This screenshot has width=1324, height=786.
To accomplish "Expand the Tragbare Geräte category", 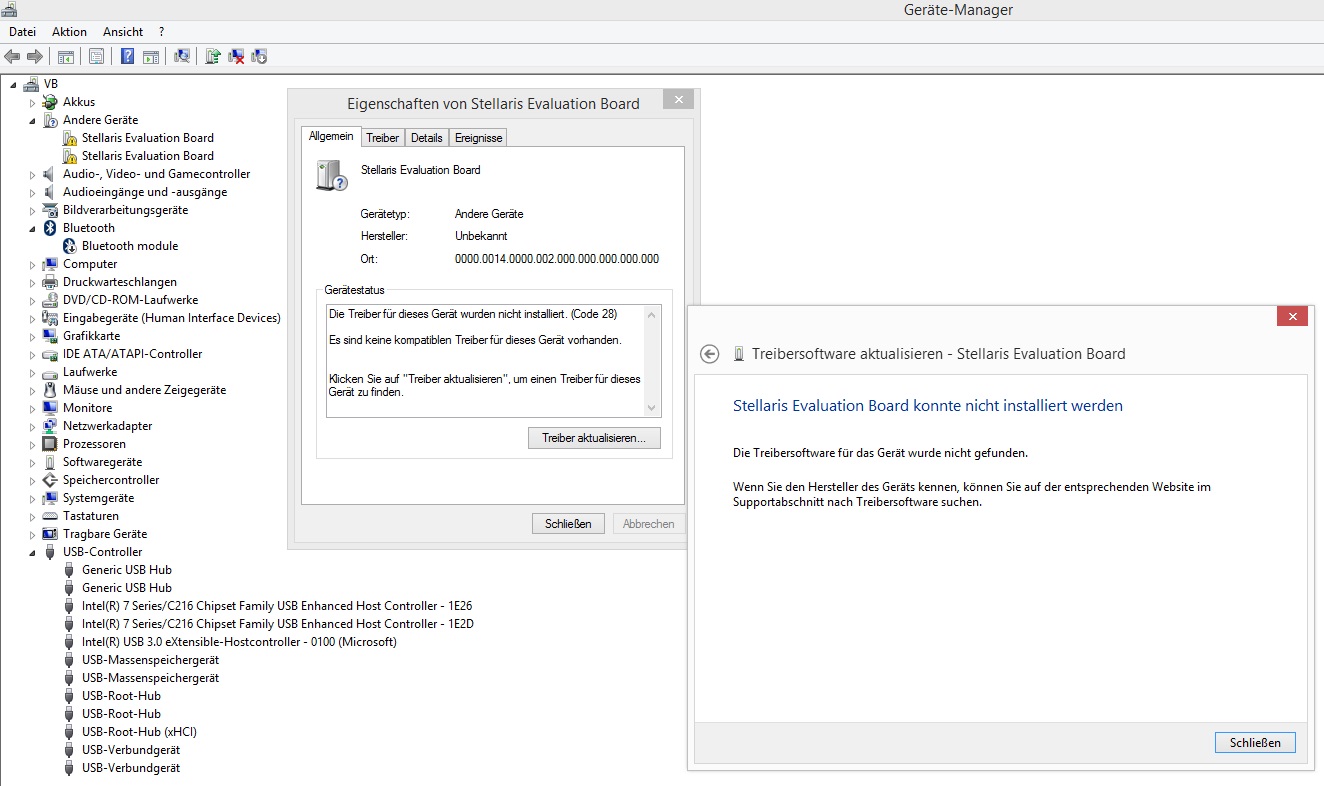I will 32,534.
